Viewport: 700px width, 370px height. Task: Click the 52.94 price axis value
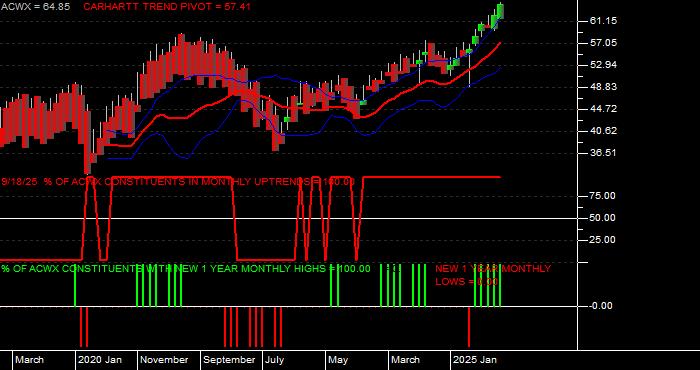click(x=603, y=65)
